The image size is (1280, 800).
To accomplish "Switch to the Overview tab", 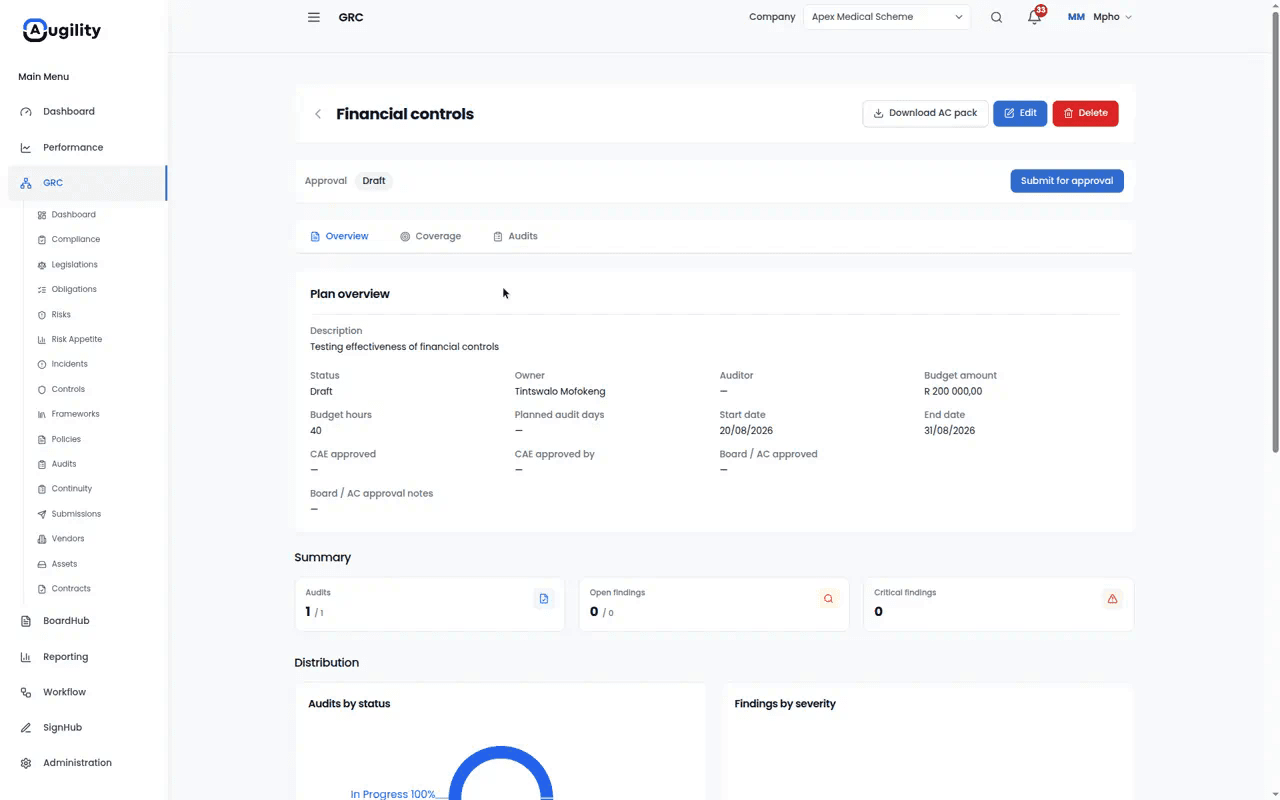I will pos(339,236).
